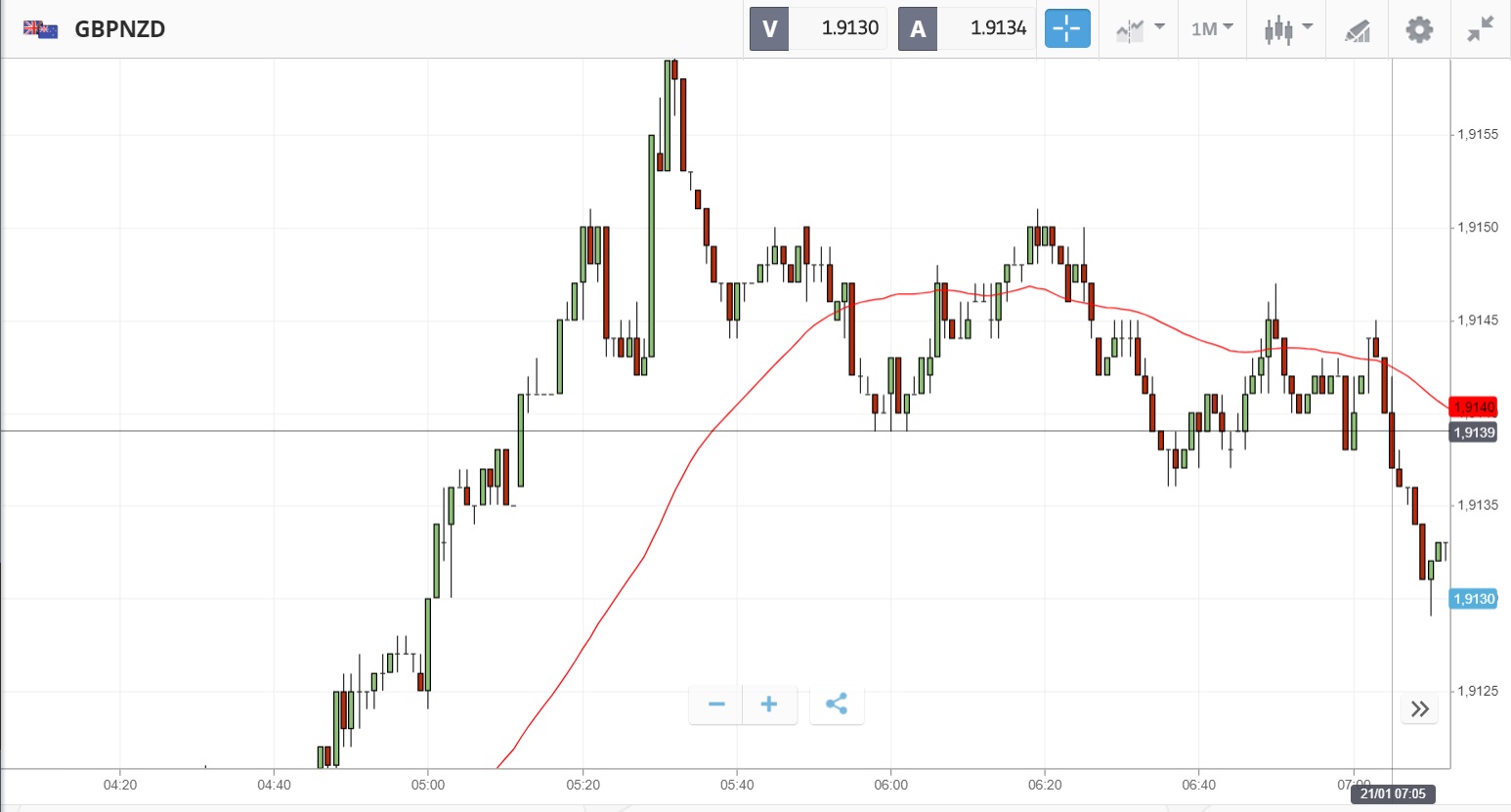Screen dimensions: 1511x812
Task: Select the drawing tools pencil icon
Action: click(x=1358, y=29)
